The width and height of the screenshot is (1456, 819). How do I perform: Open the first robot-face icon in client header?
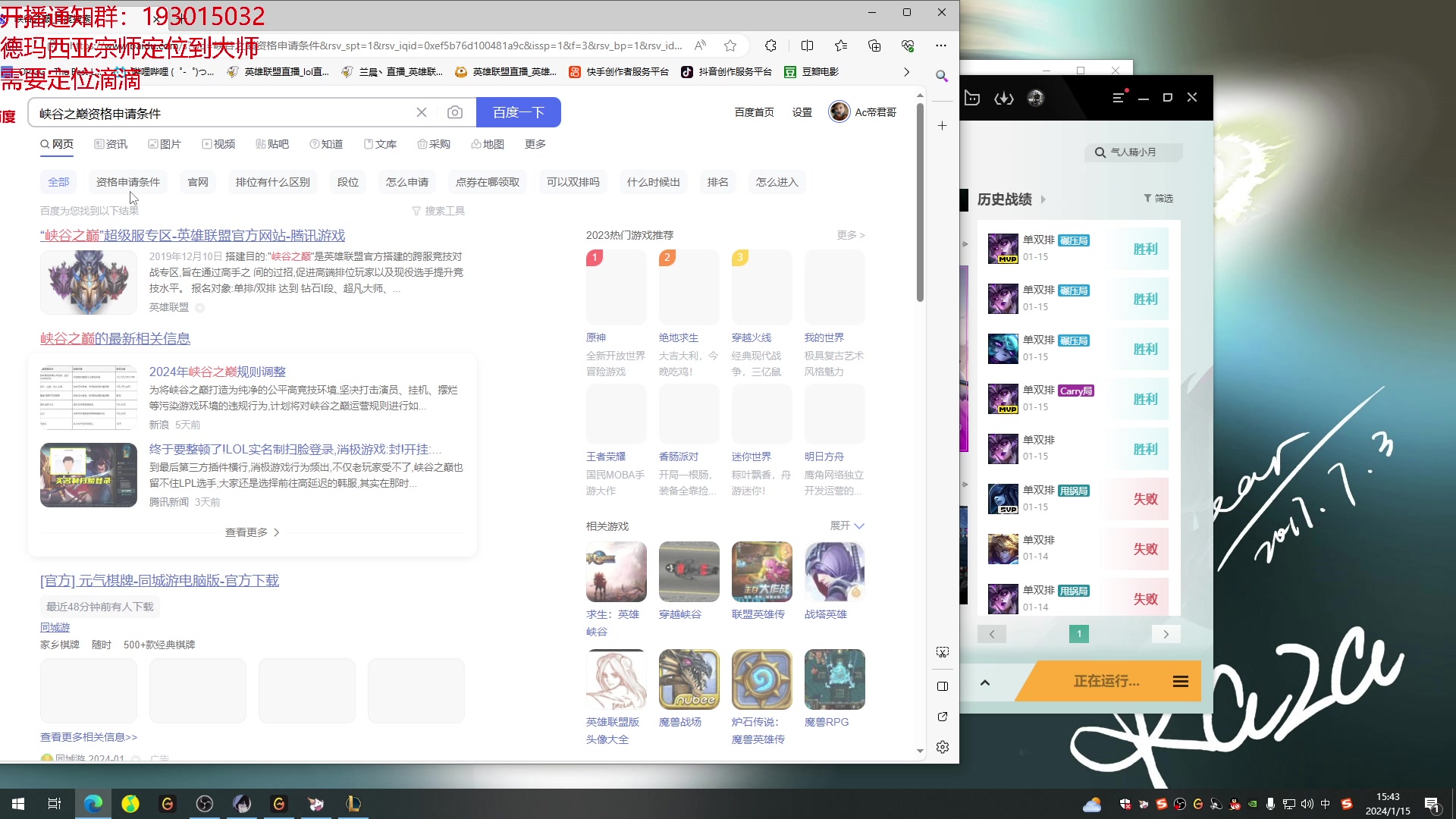coord(972,98)
